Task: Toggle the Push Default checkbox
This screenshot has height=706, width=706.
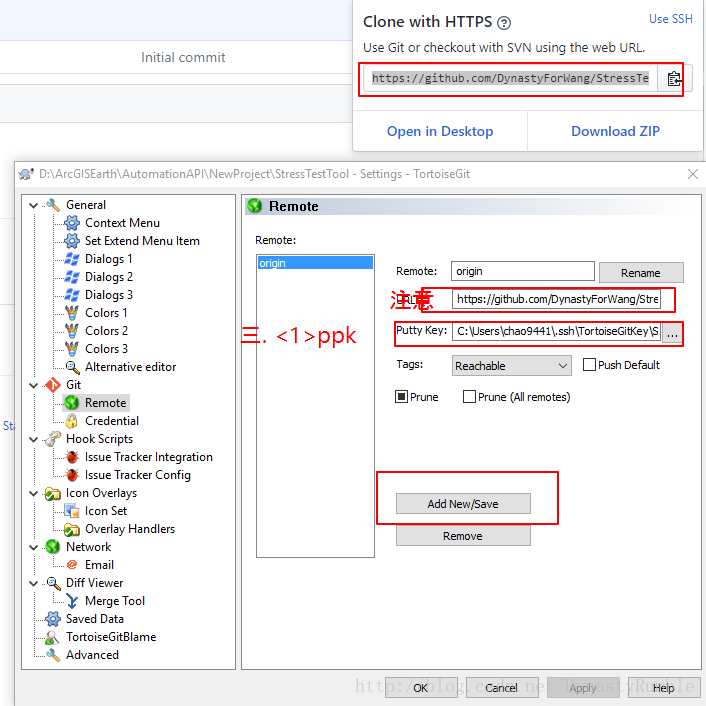Action: pyautogui.click(x=589, y=365)
